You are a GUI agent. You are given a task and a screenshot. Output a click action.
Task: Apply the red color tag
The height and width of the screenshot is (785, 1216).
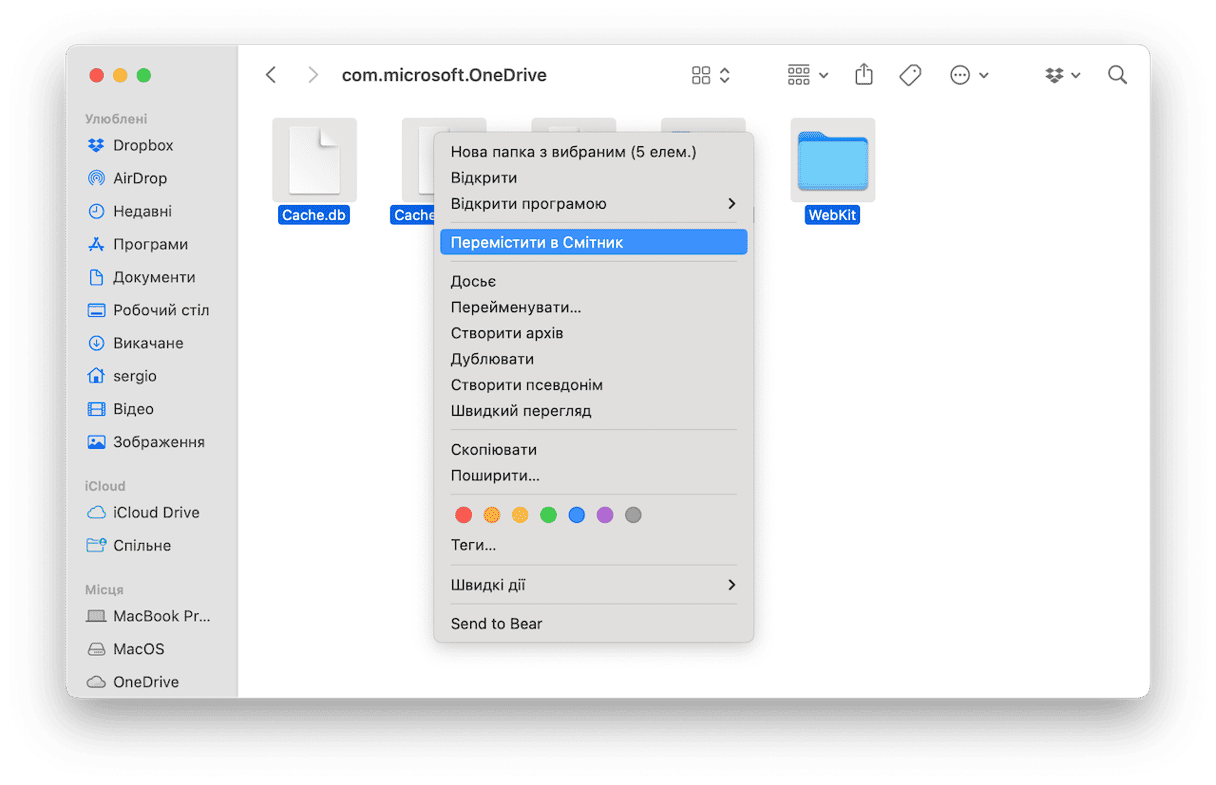point(463,515)
